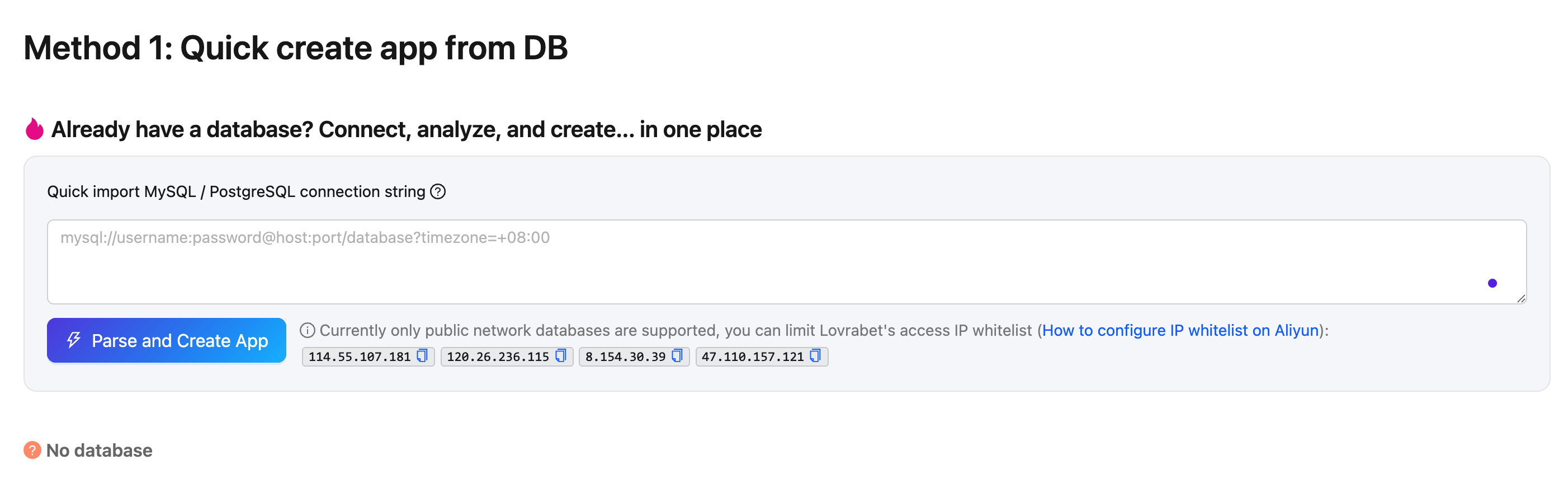Viewport: 1568px width, 497px height.
Task: Click Parse and Create App button
Action: (166, 340)
